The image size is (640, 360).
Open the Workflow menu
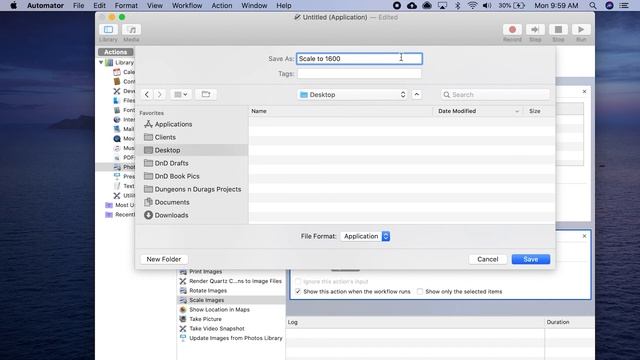coord(187,6)
